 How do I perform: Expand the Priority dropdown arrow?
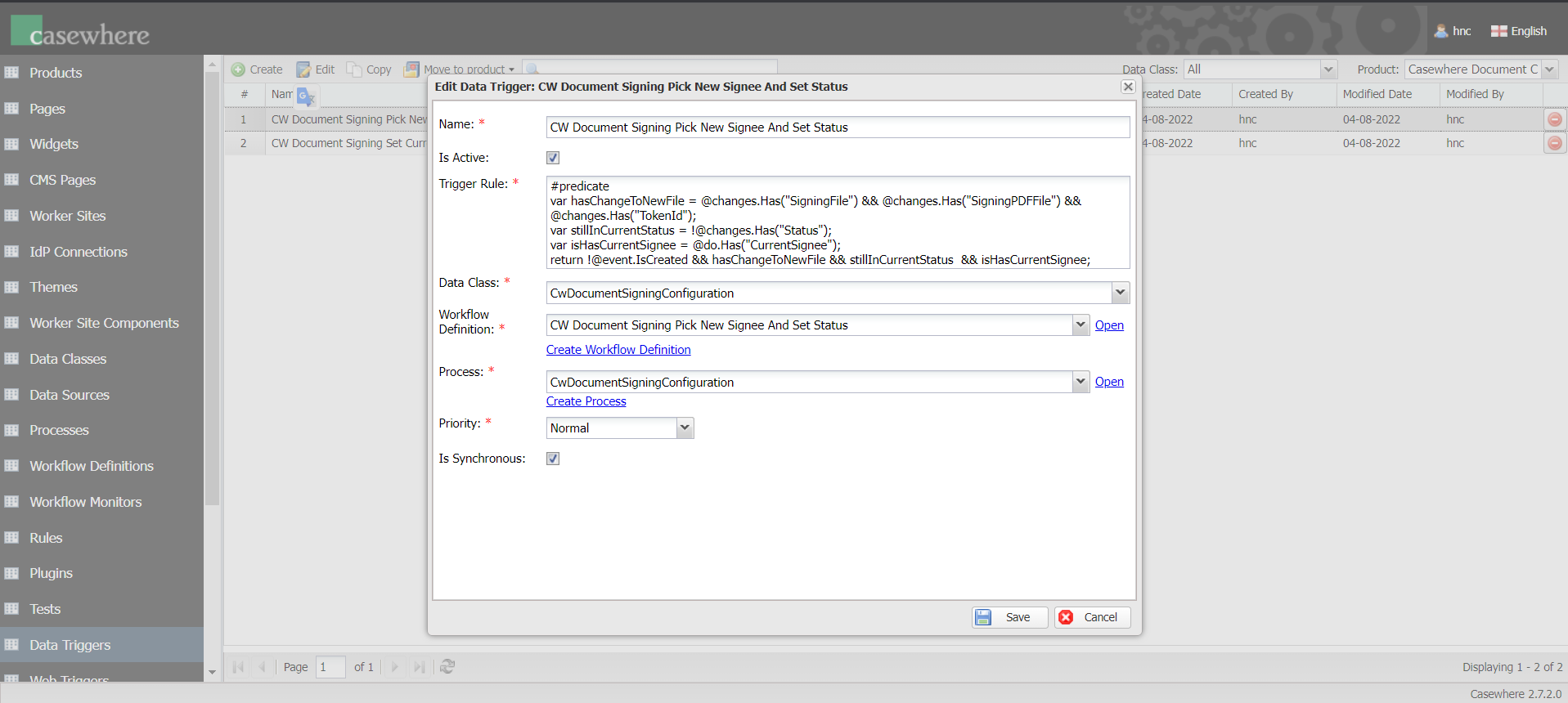(x=685, y=428)
